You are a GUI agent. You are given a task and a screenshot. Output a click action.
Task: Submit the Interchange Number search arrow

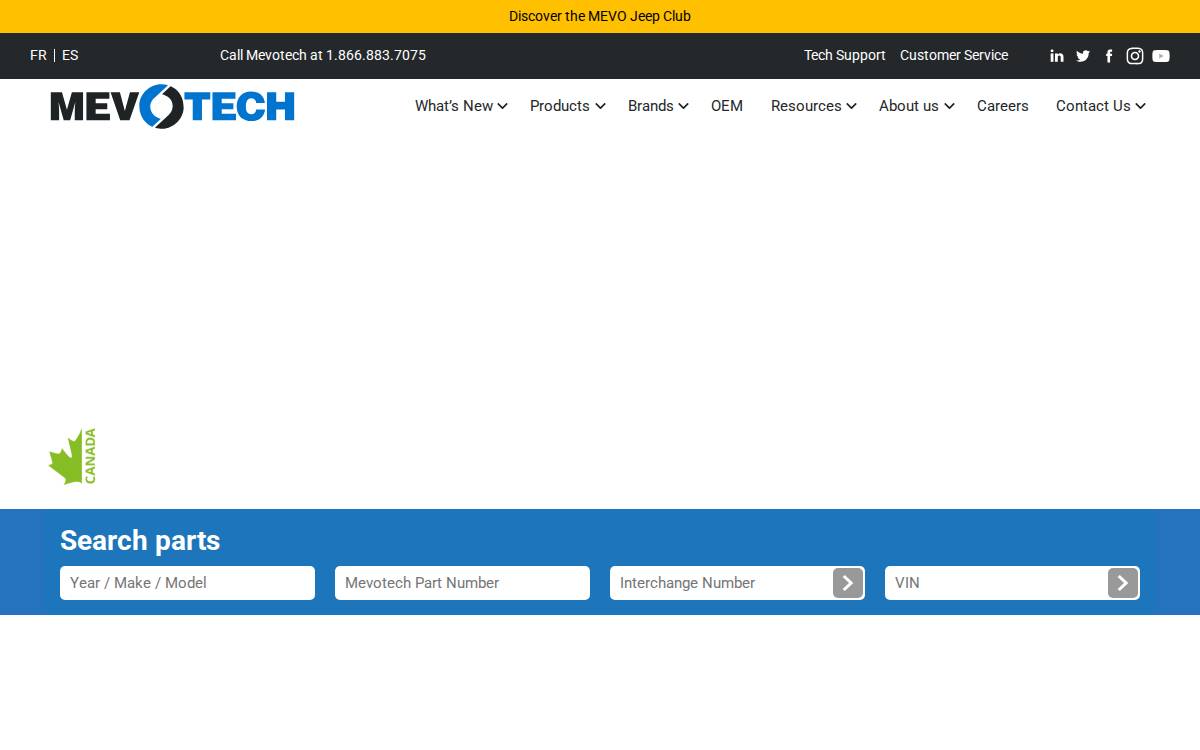848,583
